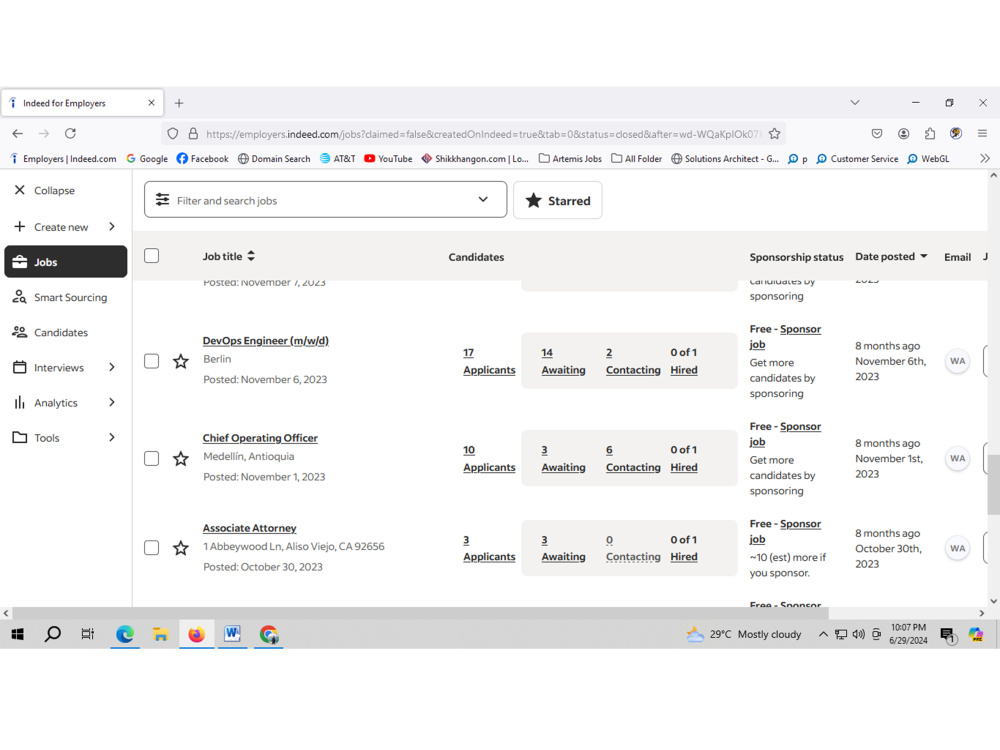
Task: Open the Artemis Jobs bookmark folder
Action: (570, 159)
